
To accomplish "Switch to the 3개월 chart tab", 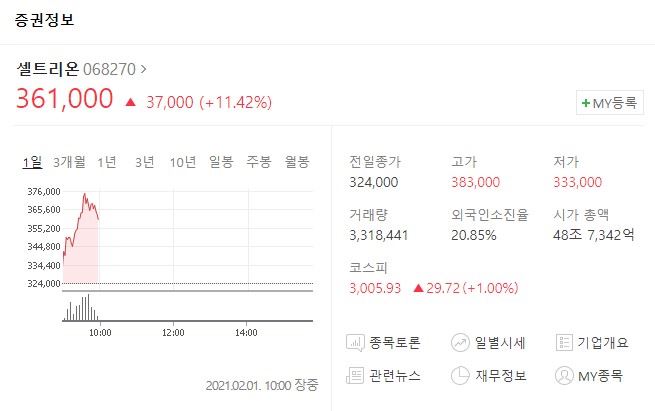I will 69,162.
